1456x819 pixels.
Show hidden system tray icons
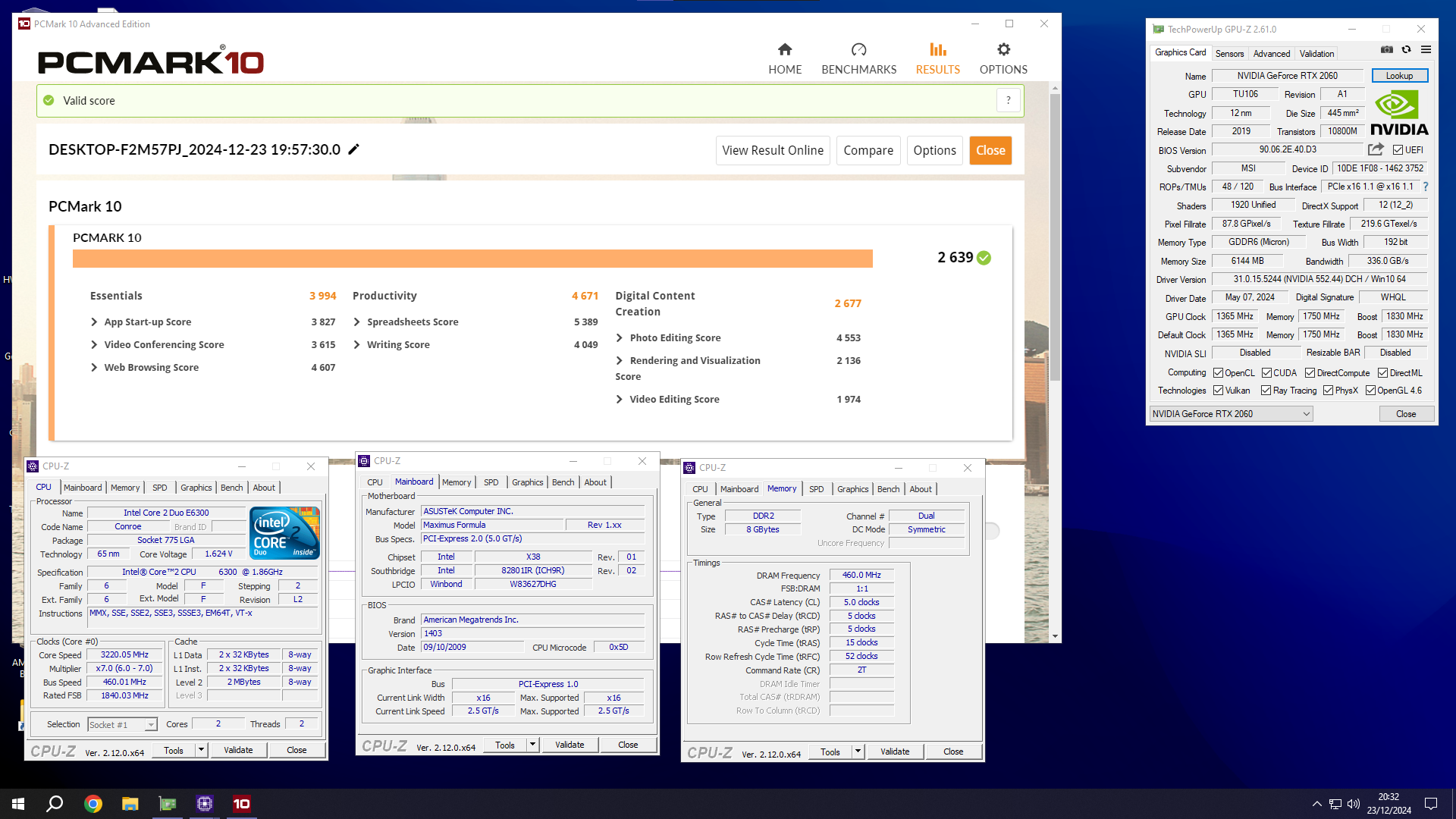coord(1317,804)
